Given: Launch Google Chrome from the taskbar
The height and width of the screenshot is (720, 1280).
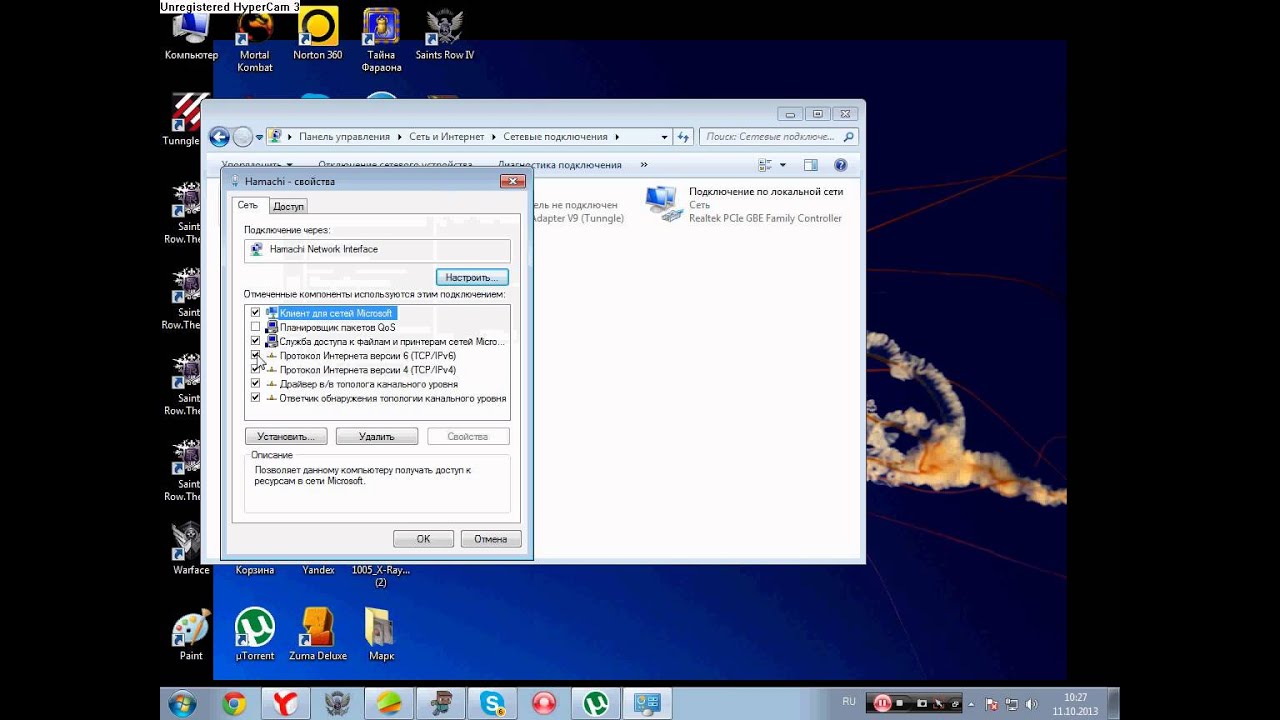Looking at the screenshot, I should [234, 704].
